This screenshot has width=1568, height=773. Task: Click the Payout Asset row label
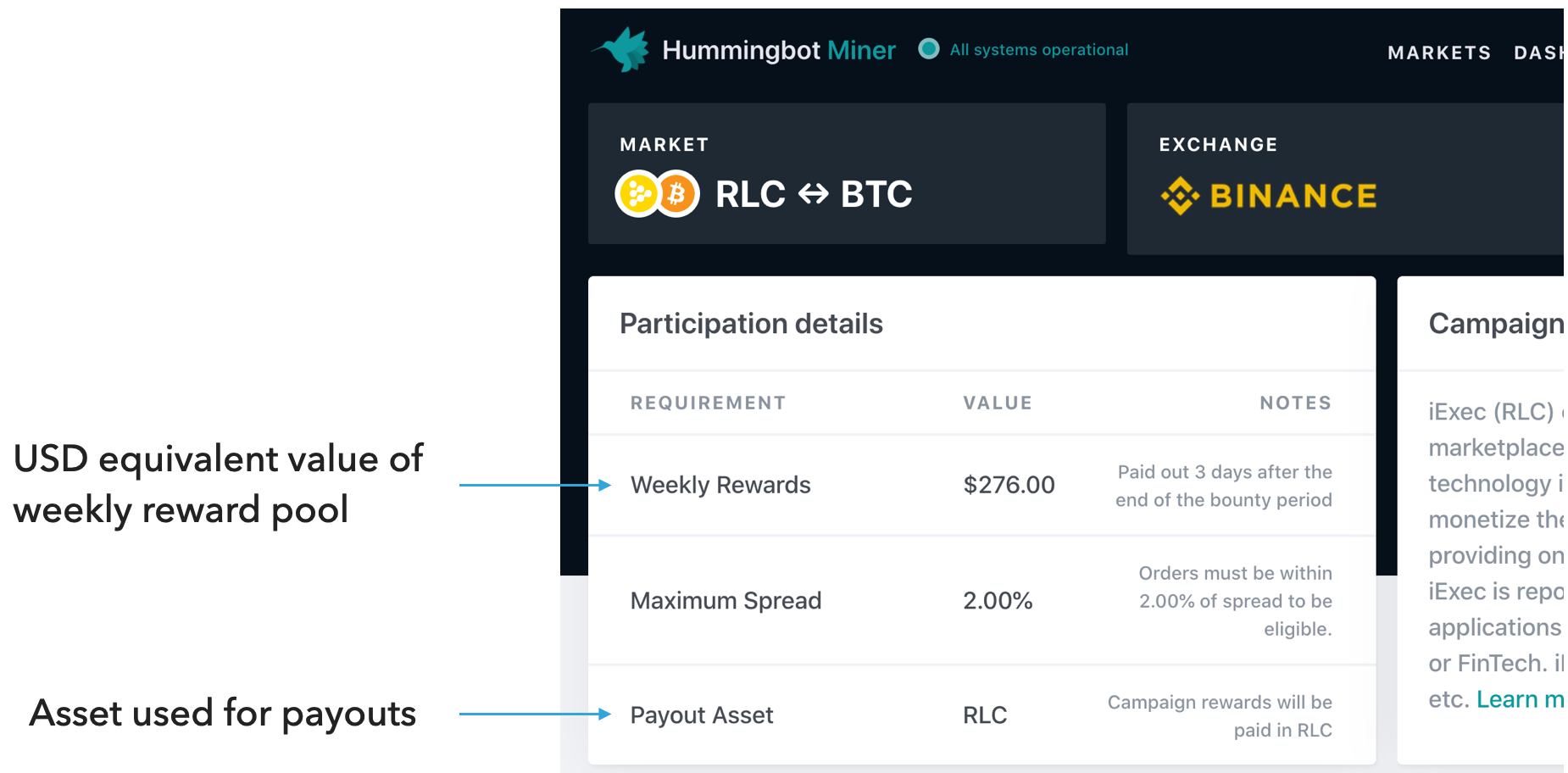click(x=702, y=715)
